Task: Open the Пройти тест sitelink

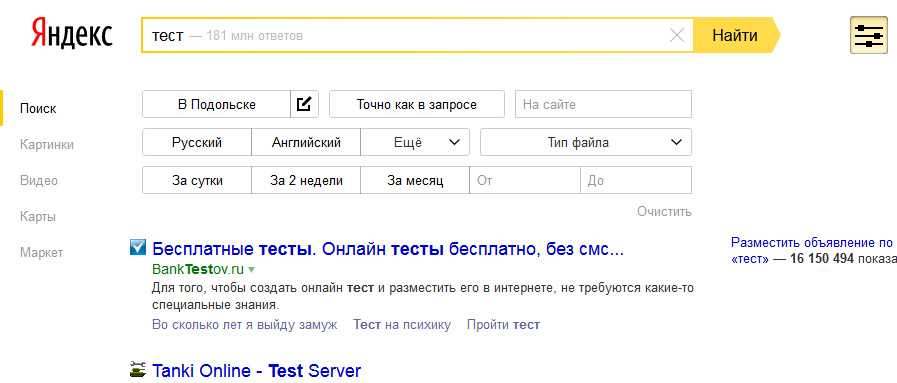Action: [503, 325]
